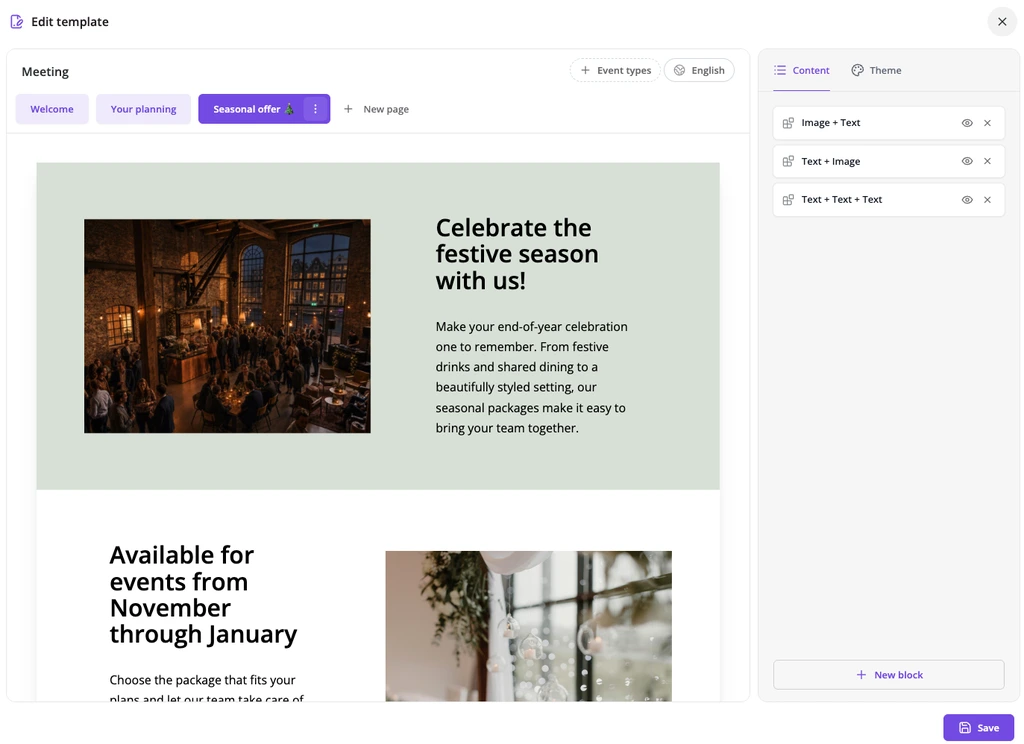Viewport: 1024px width, 744px height.
Task: Switch to the Your planning page tab
Action: pyautogui.click(x=143, y=109)
